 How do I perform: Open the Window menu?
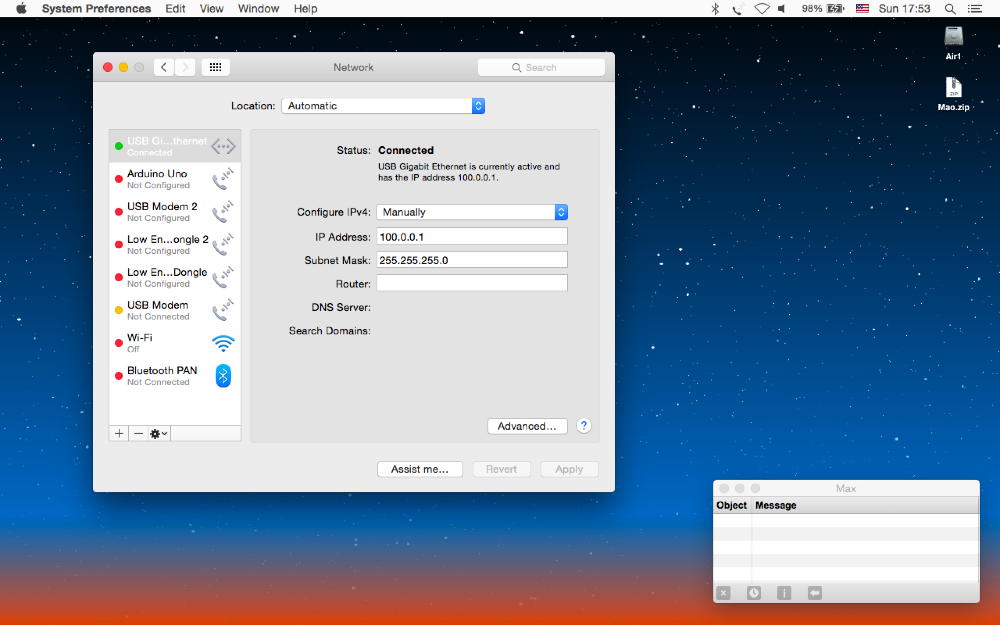coord(258,9)
